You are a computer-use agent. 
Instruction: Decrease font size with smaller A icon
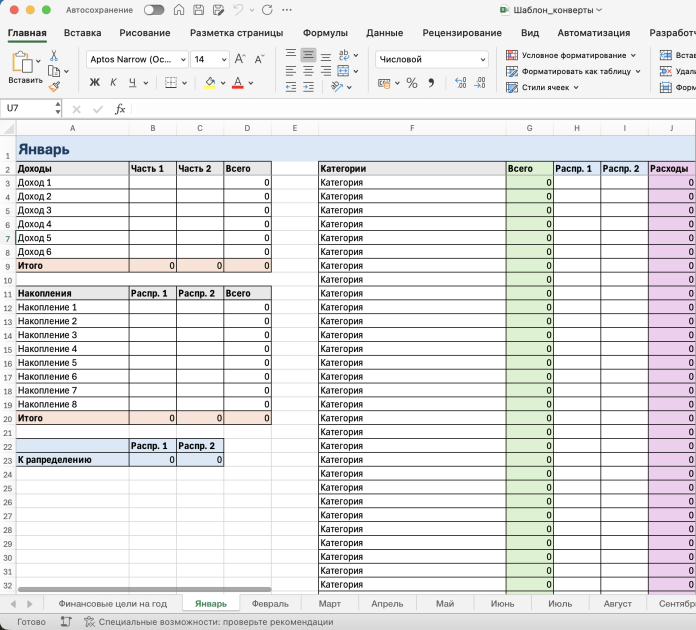point(259,59)
